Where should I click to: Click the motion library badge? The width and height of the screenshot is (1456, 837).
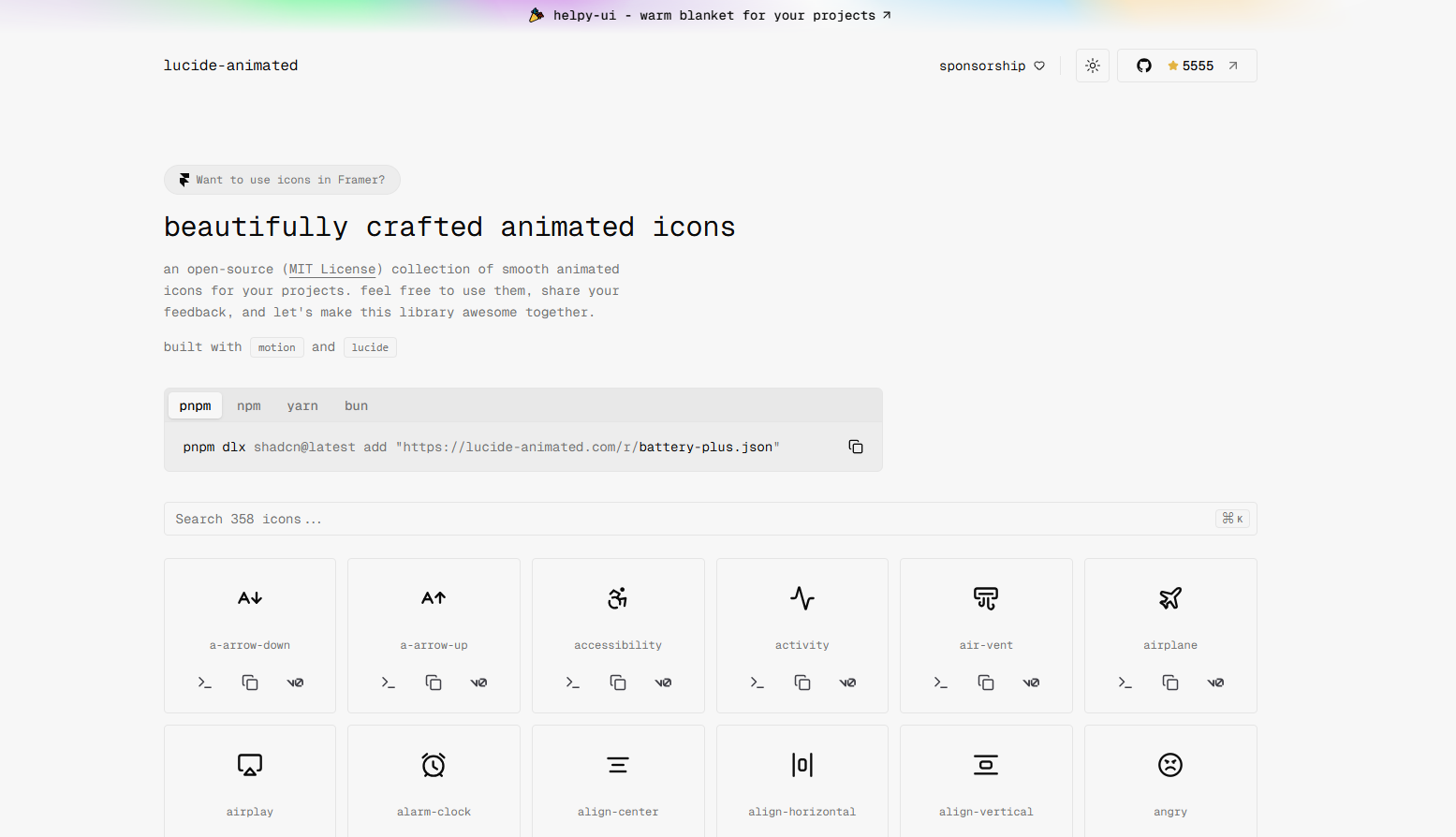(276, 346)
